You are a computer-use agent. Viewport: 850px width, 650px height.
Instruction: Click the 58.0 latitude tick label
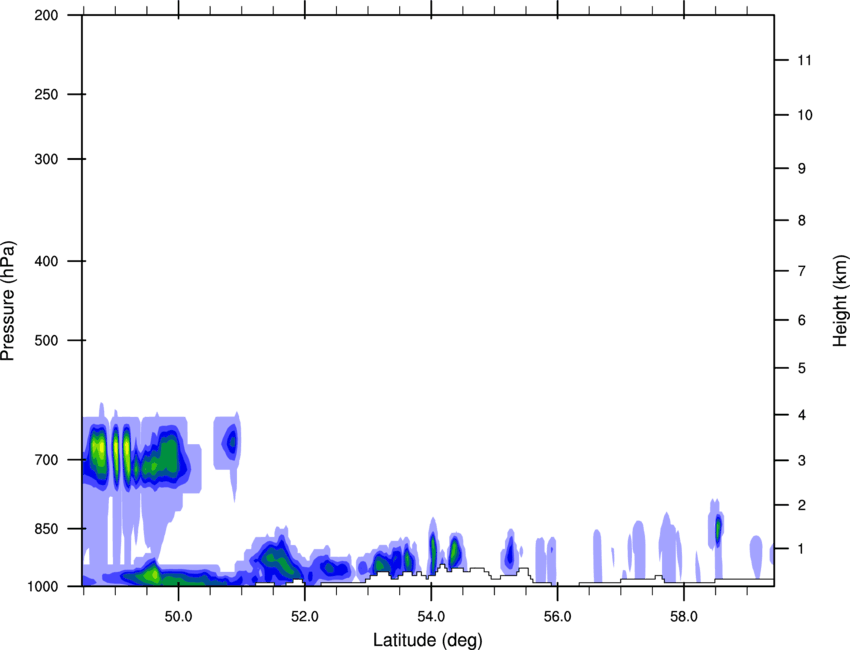pyautogui.click(x=684, y=617)
